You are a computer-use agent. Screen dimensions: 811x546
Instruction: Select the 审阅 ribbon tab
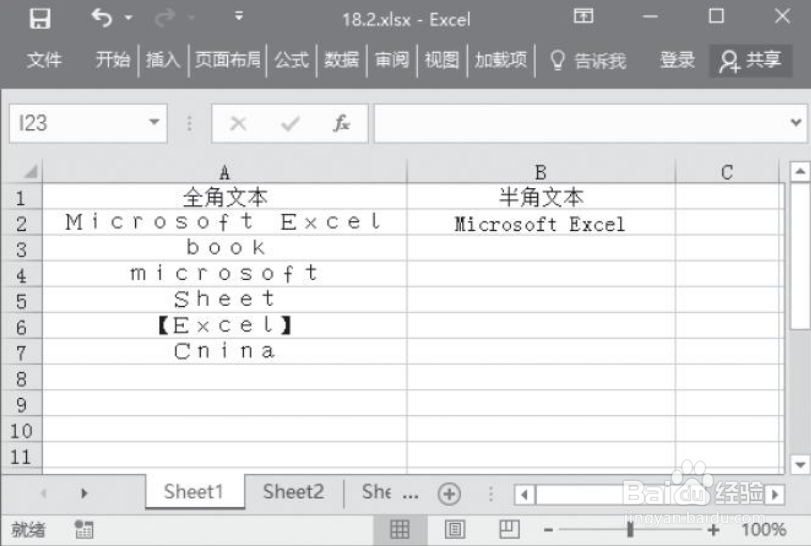click(392, 60)
